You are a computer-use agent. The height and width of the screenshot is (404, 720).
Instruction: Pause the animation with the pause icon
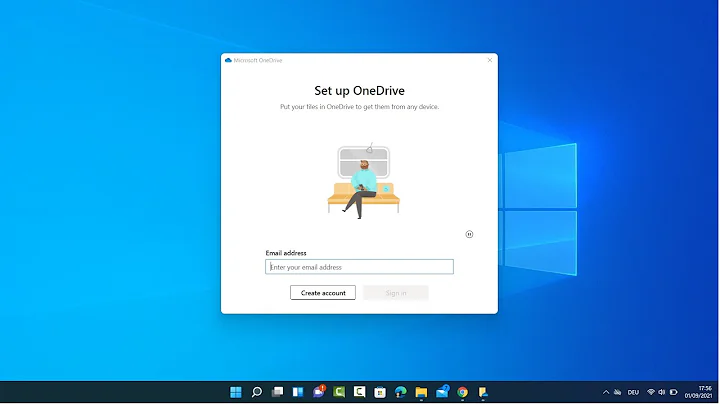(469, 234)
